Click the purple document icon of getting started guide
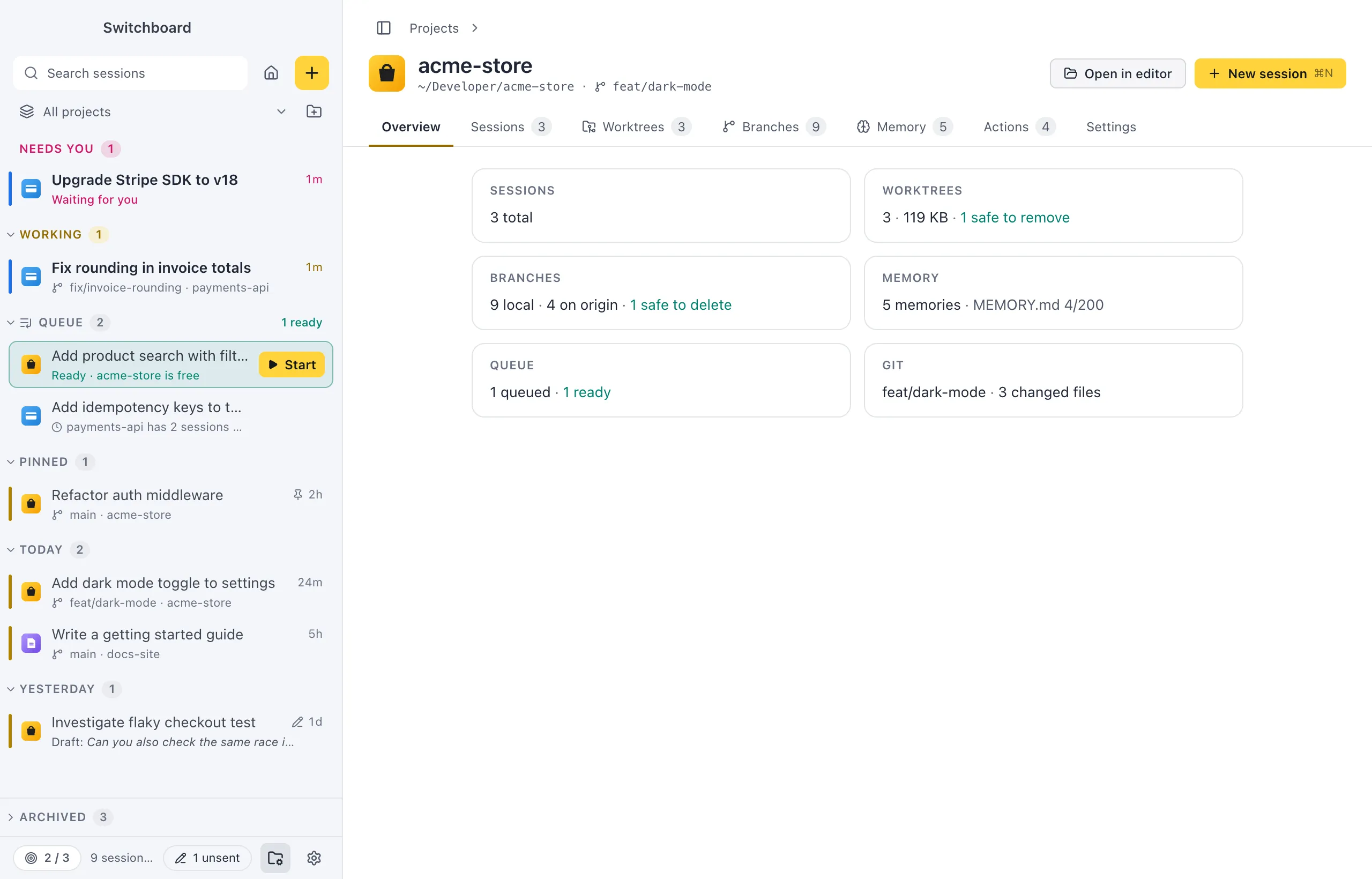This screenshot has width=1372, height=879. pyautogui.click(x=32, y=643)
